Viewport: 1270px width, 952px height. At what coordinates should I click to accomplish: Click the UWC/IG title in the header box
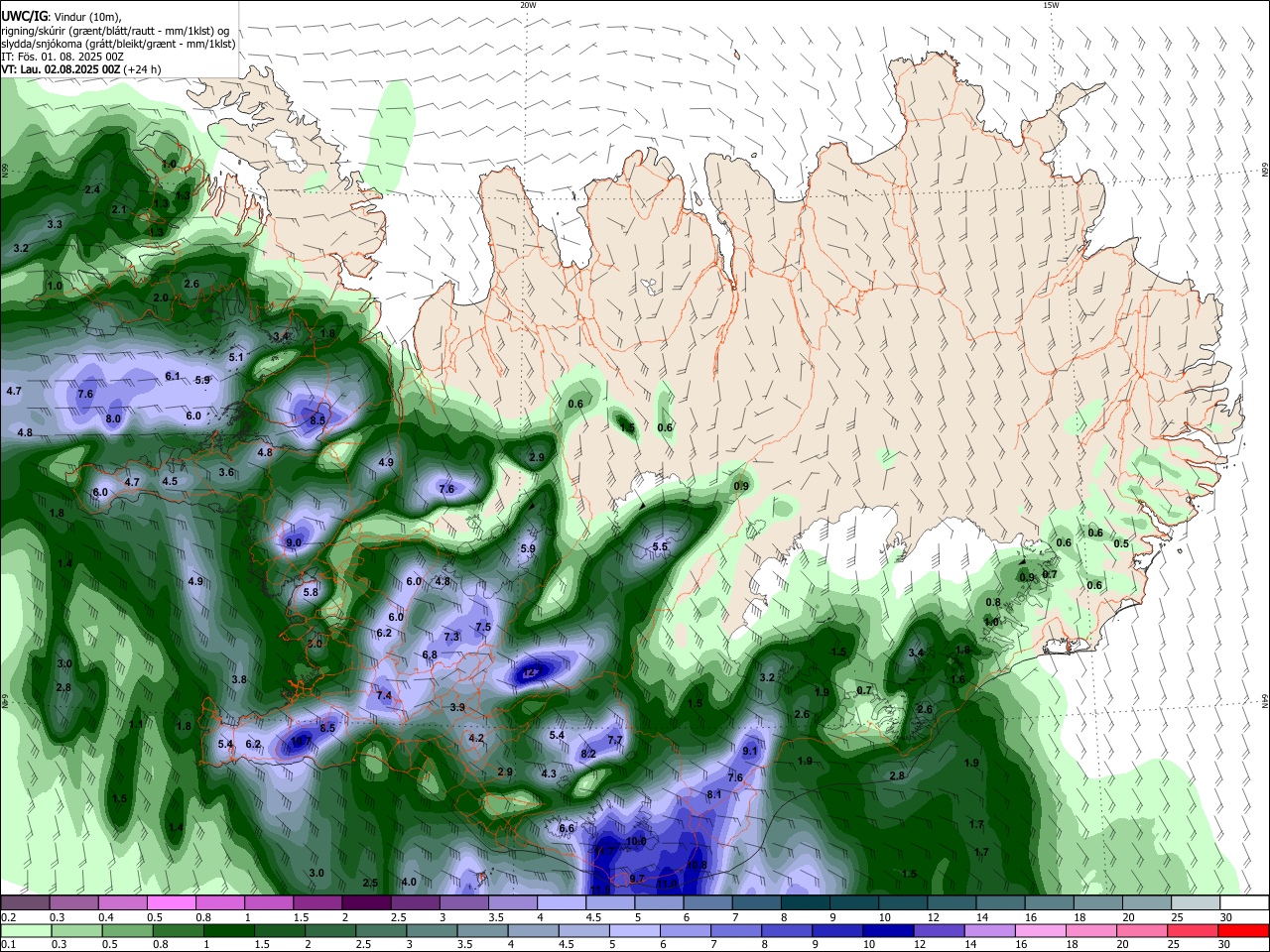pos(23,17)
